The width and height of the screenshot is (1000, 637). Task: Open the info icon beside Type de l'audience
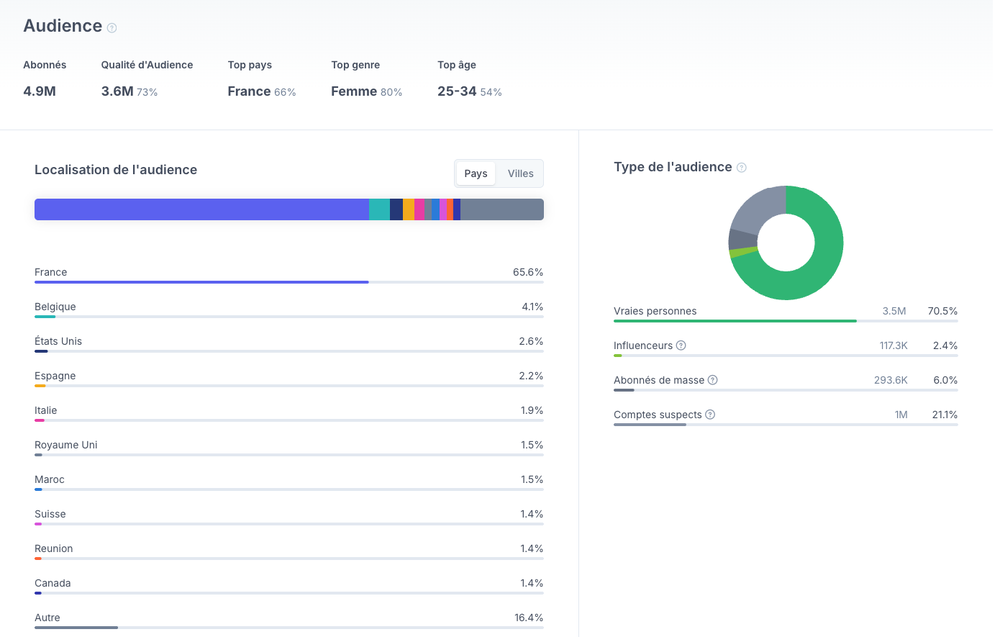(741, 168)
